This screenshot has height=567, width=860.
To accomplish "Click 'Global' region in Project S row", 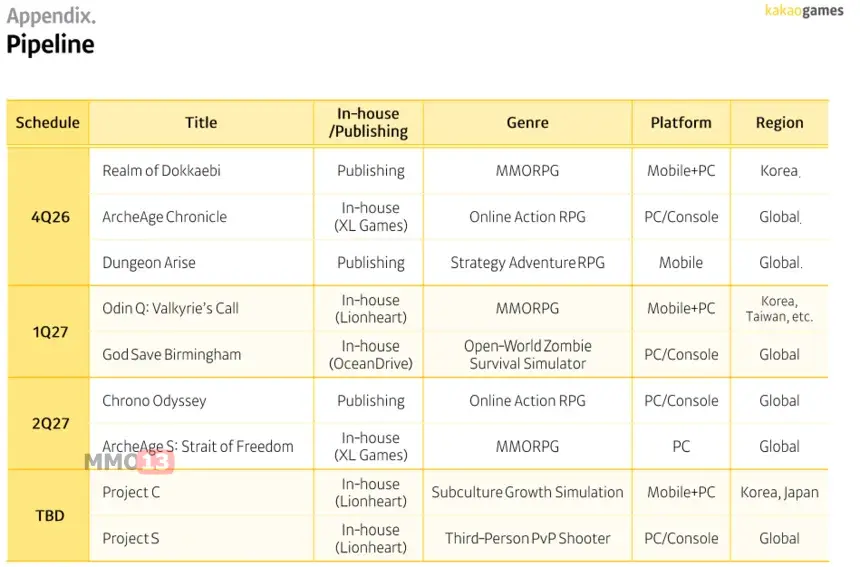I will 779,538.
